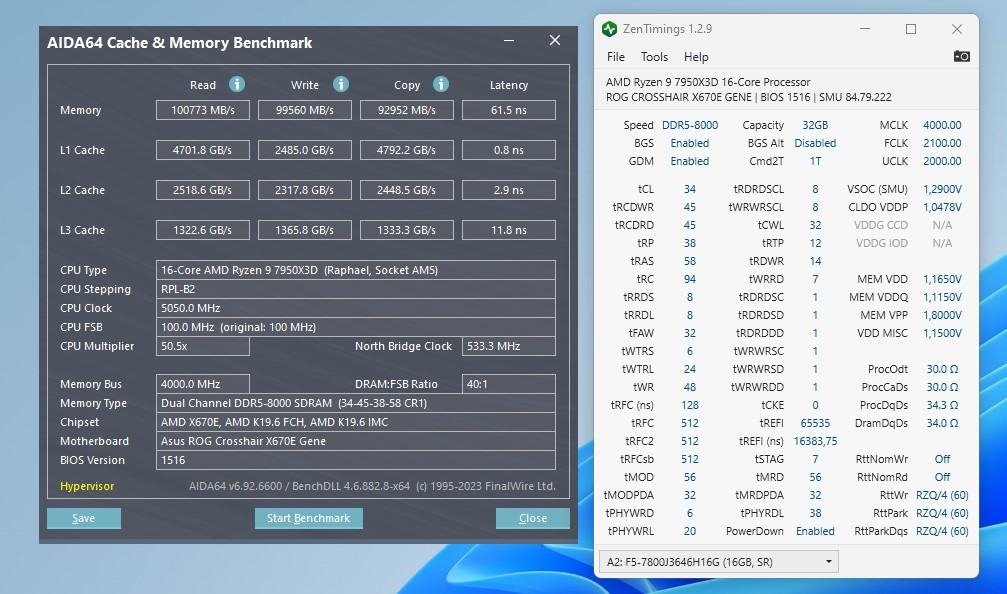Select L3 Cache Copy value 1333.3 GB/s
This screenshot has height=594, width=1007.
[407, 230]
